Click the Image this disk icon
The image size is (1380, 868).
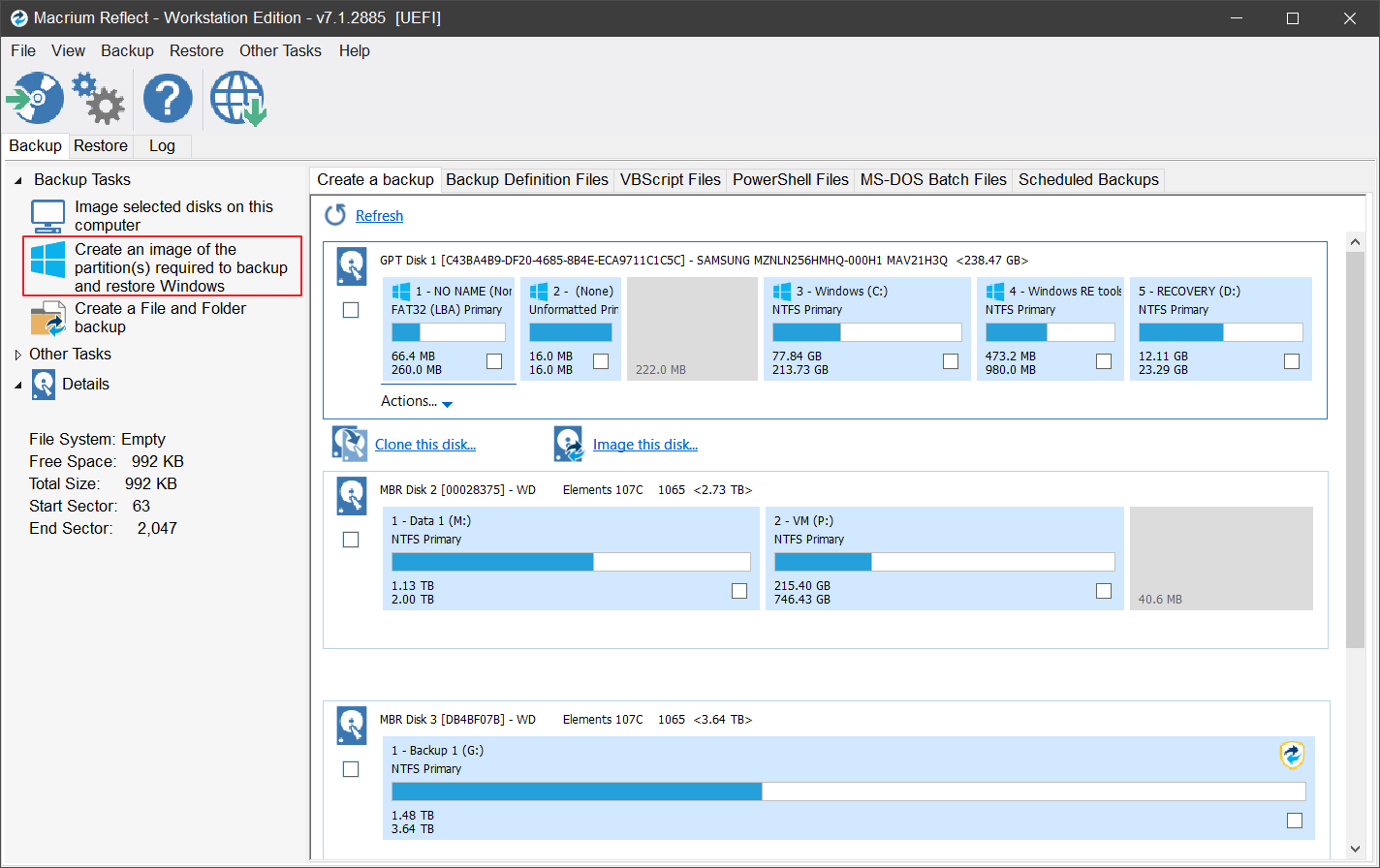[570, 443]
